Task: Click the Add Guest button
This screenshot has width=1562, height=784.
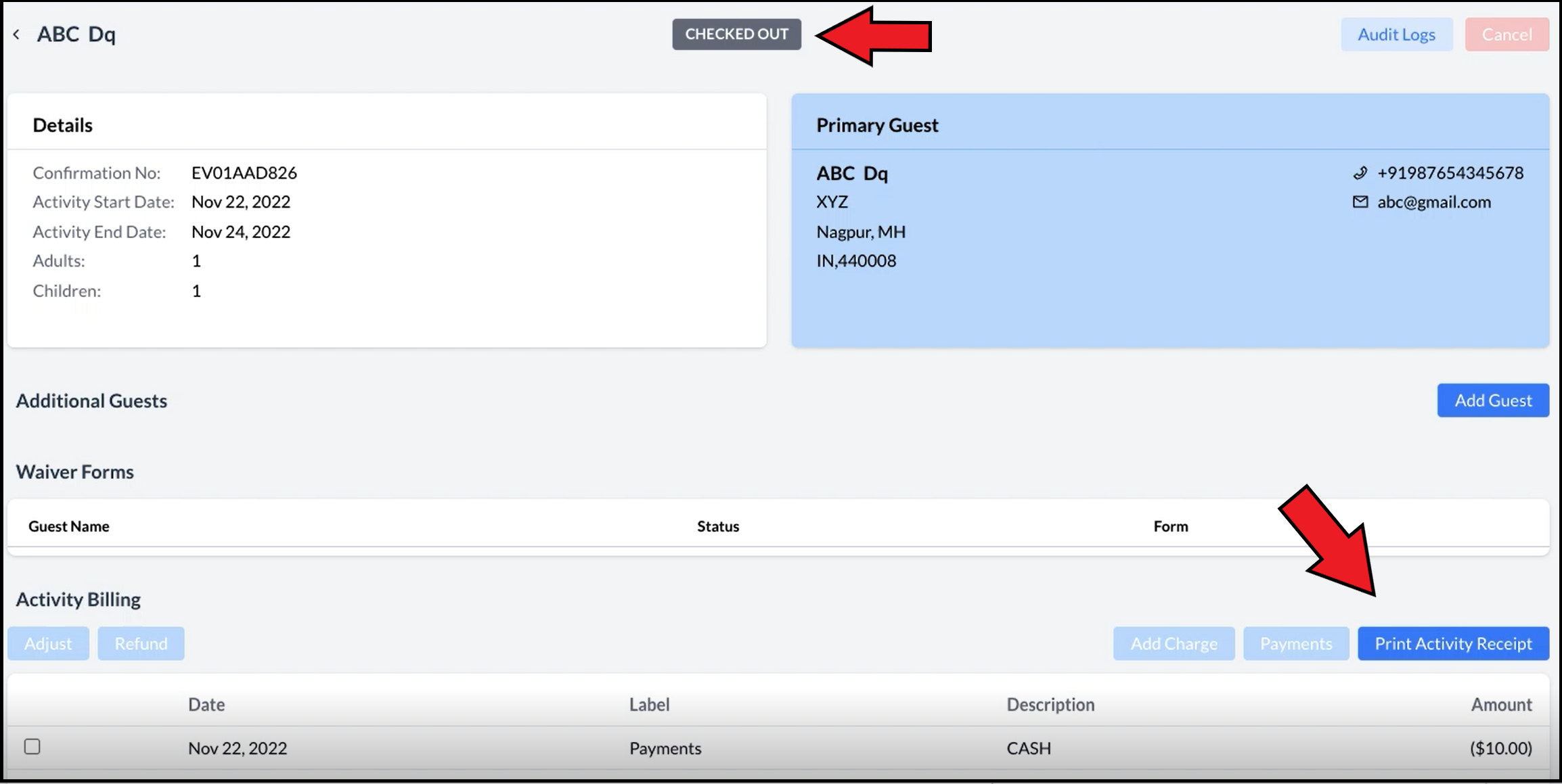Action: (x=1493, y=400)
